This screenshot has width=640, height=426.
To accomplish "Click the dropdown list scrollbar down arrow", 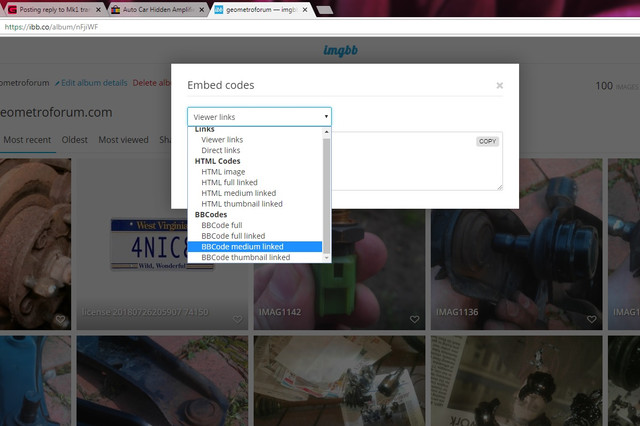I will (326, 258).
